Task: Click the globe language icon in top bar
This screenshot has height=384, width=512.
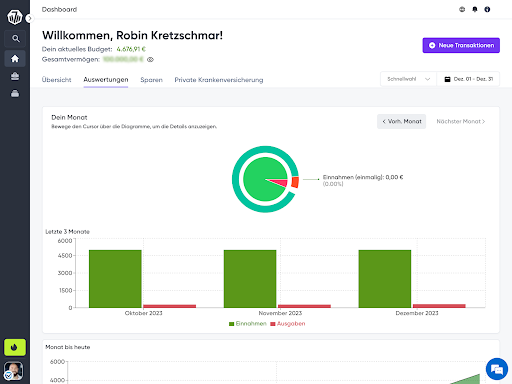Action: click(462, 9)
